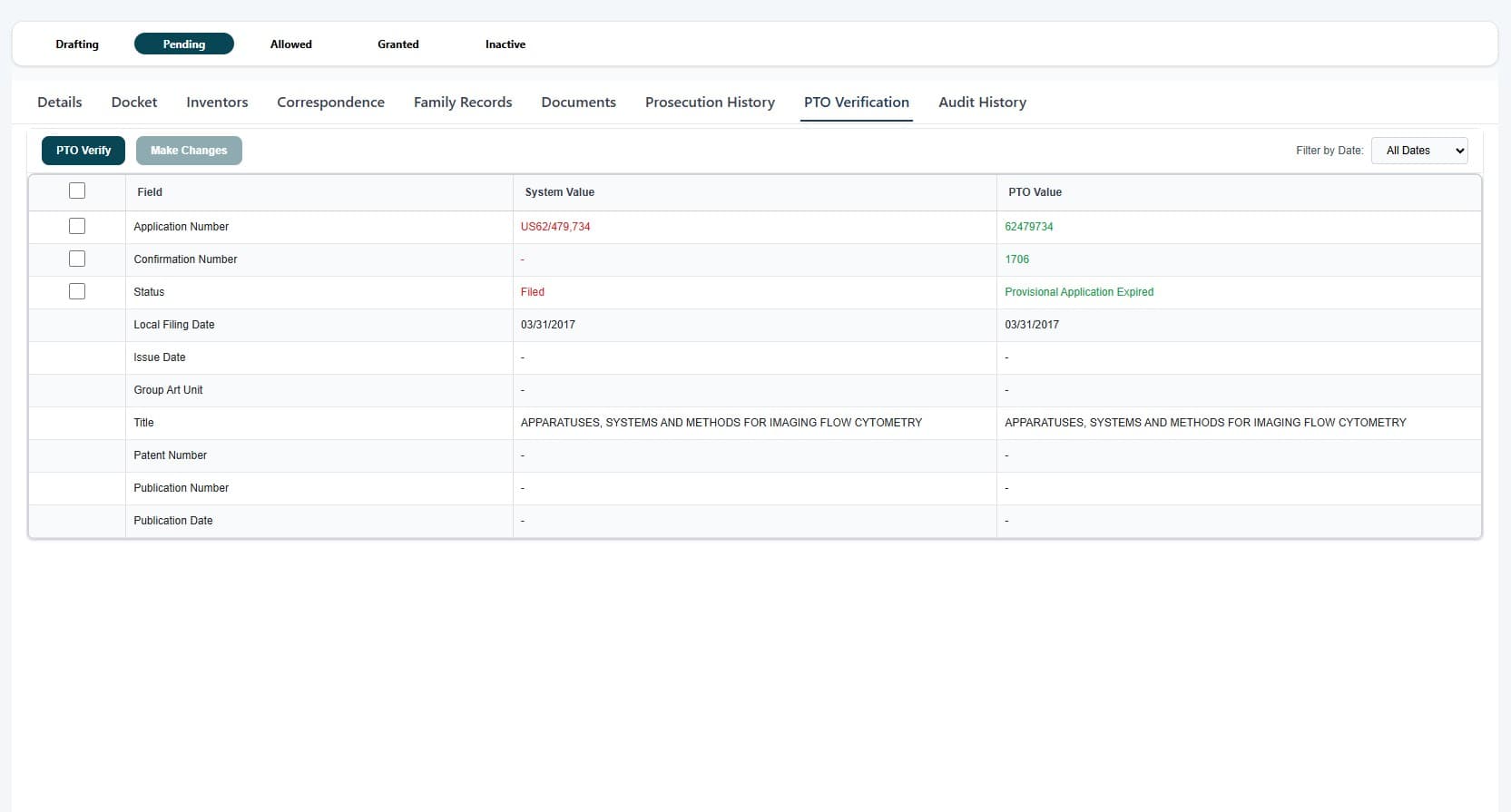The image size is (1511, 812).
Task: Switch to the Docket tab
Action: (134, 103)
